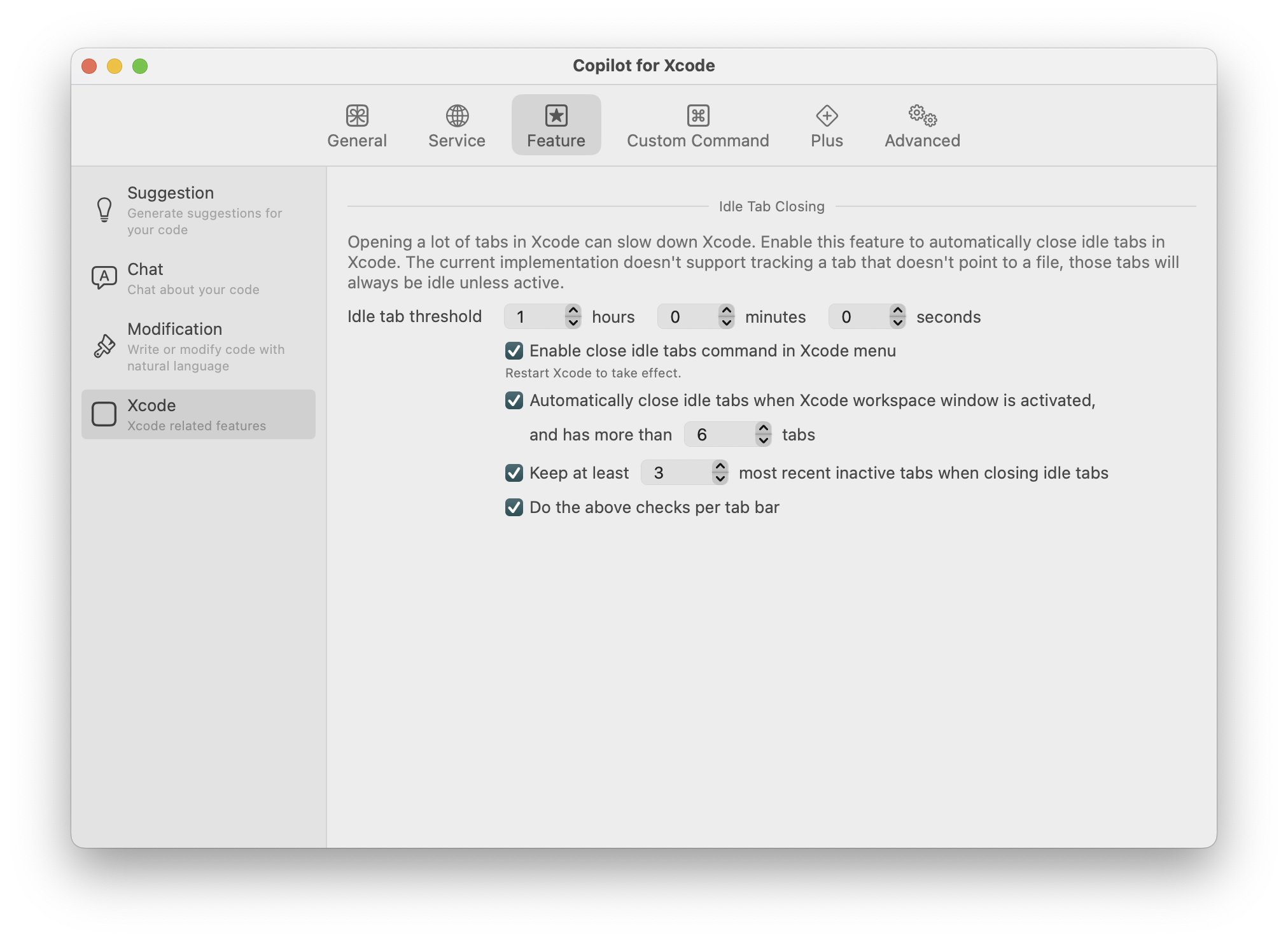Uncheck automatically close idle tabs when window activated
This screenshot has width=1288, height=942.
pos(514,400)
